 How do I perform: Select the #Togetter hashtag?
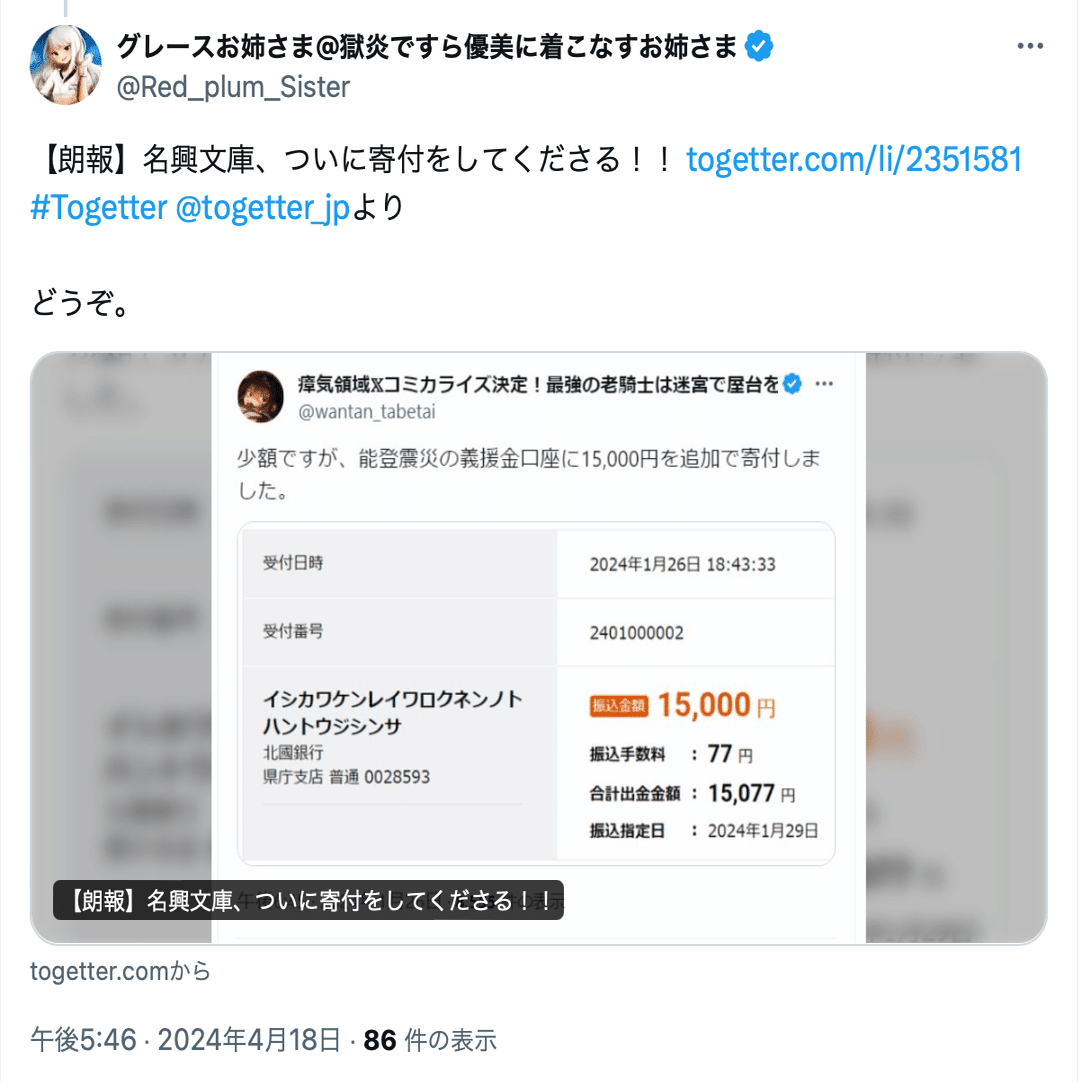[x=99, y=207]
